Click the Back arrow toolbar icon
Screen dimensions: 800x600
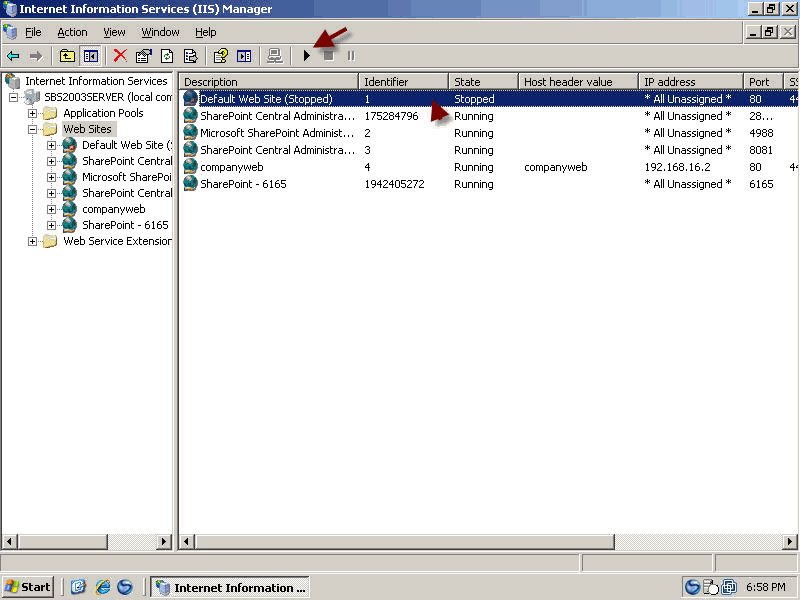[x=13, y=56]
